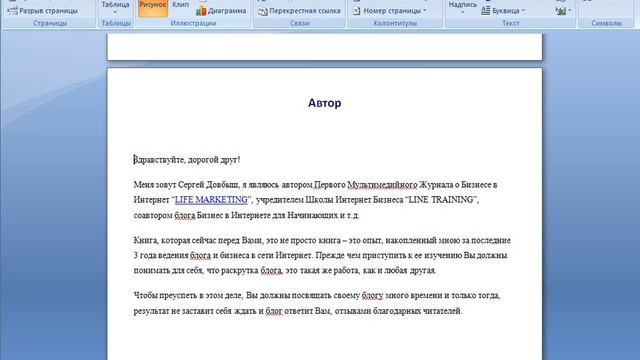
Task: Open the Таблица dropdown
Action: coord(115,8)
